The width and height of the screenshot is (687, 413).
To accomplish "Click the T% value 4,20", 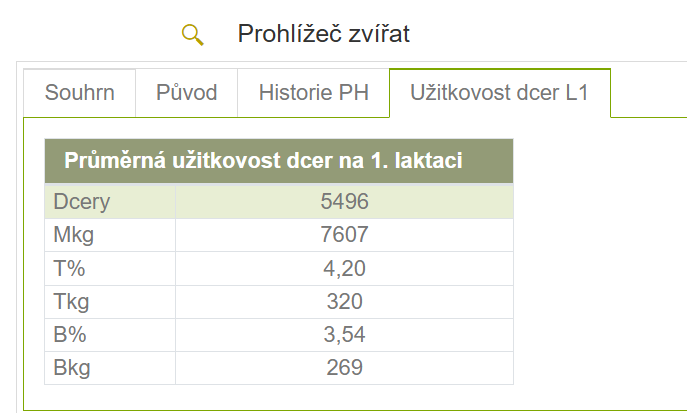I will (x=344, y=268).
